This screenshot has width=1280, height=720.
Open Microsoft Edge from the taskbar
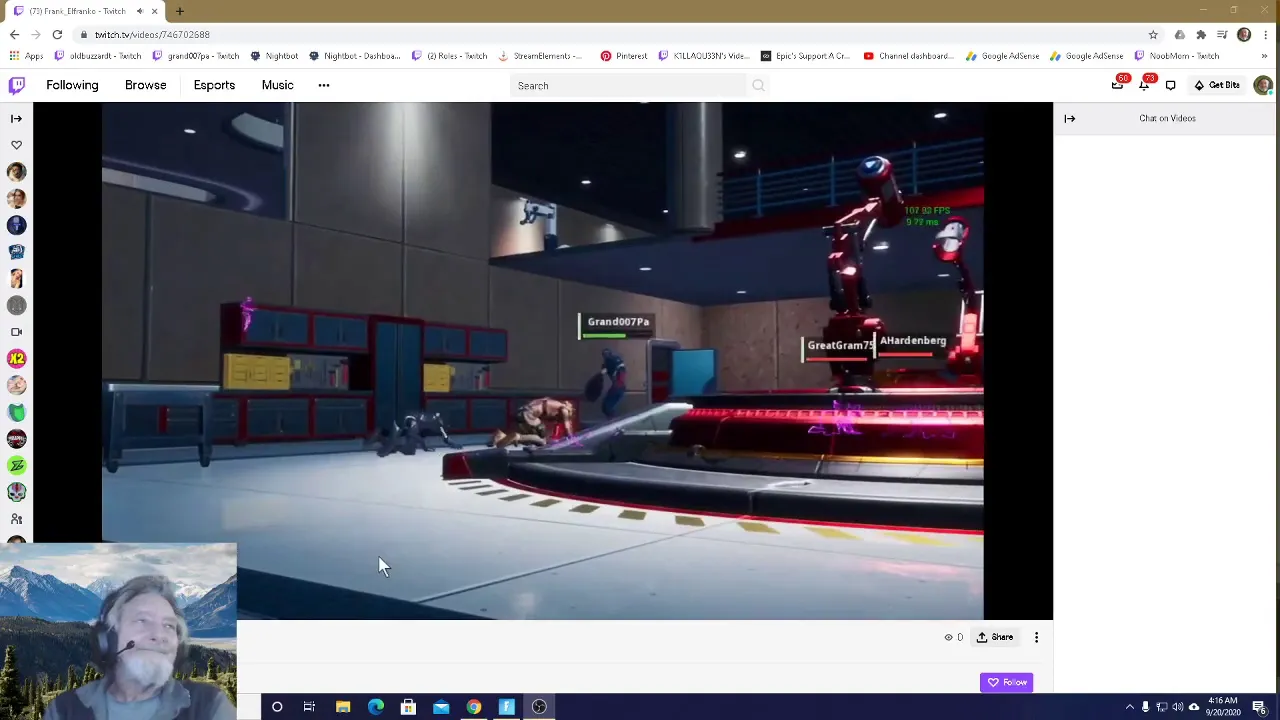click(x=376, y=707)
